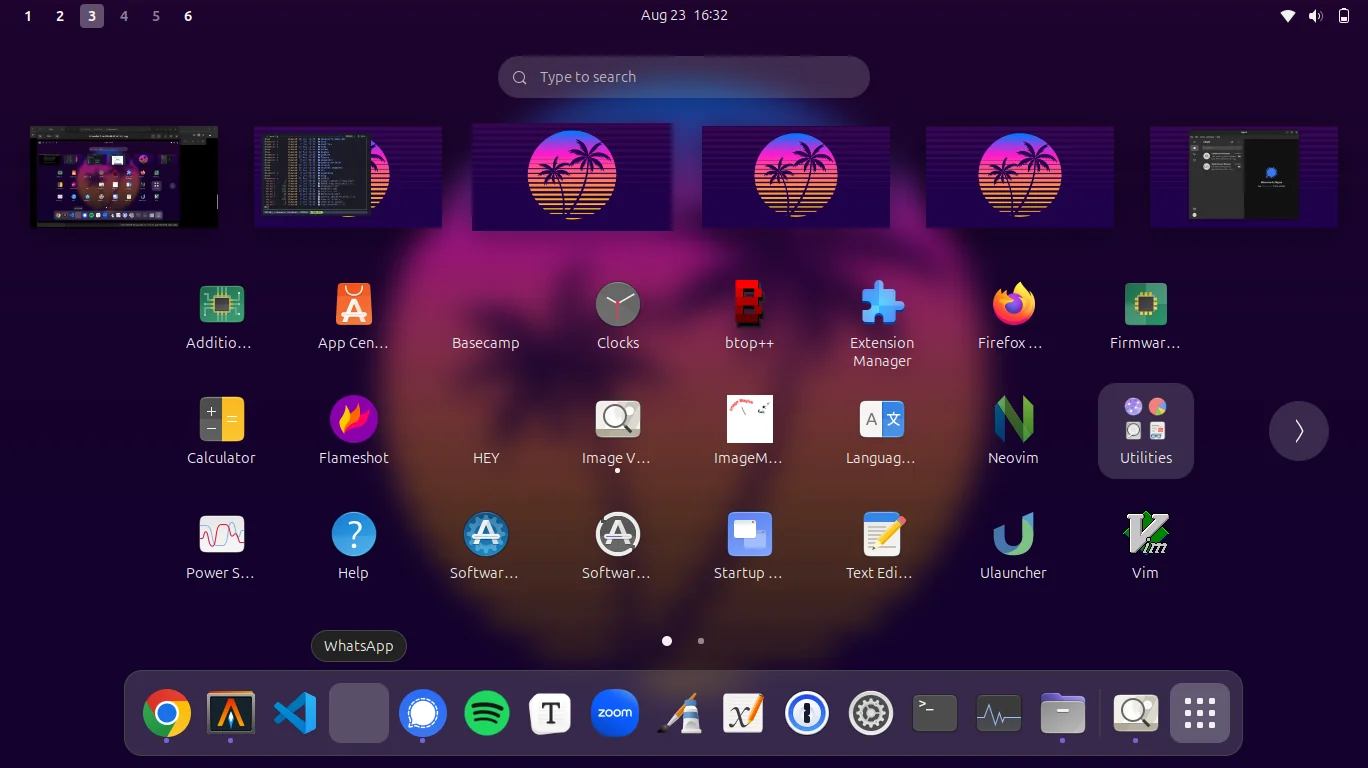
Task: Open Language Support
Action: tap(882, 419)
